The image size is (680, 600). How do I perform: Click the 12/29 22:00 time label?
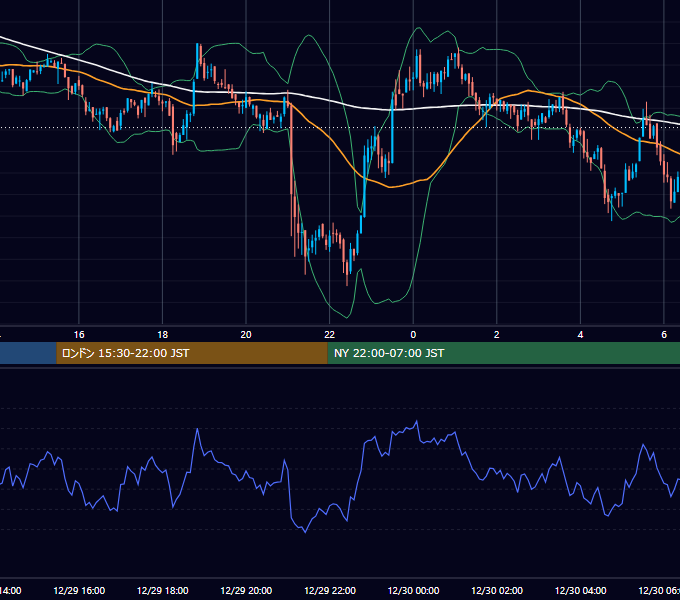click(x=330, y=590)
